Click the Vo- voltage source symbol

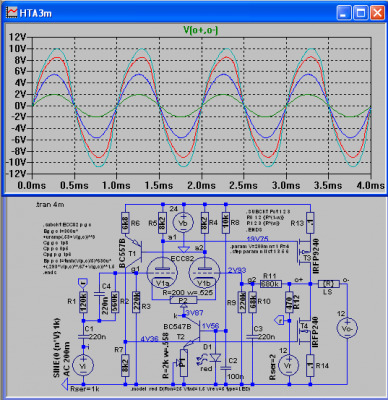click(x=347, y=328)
